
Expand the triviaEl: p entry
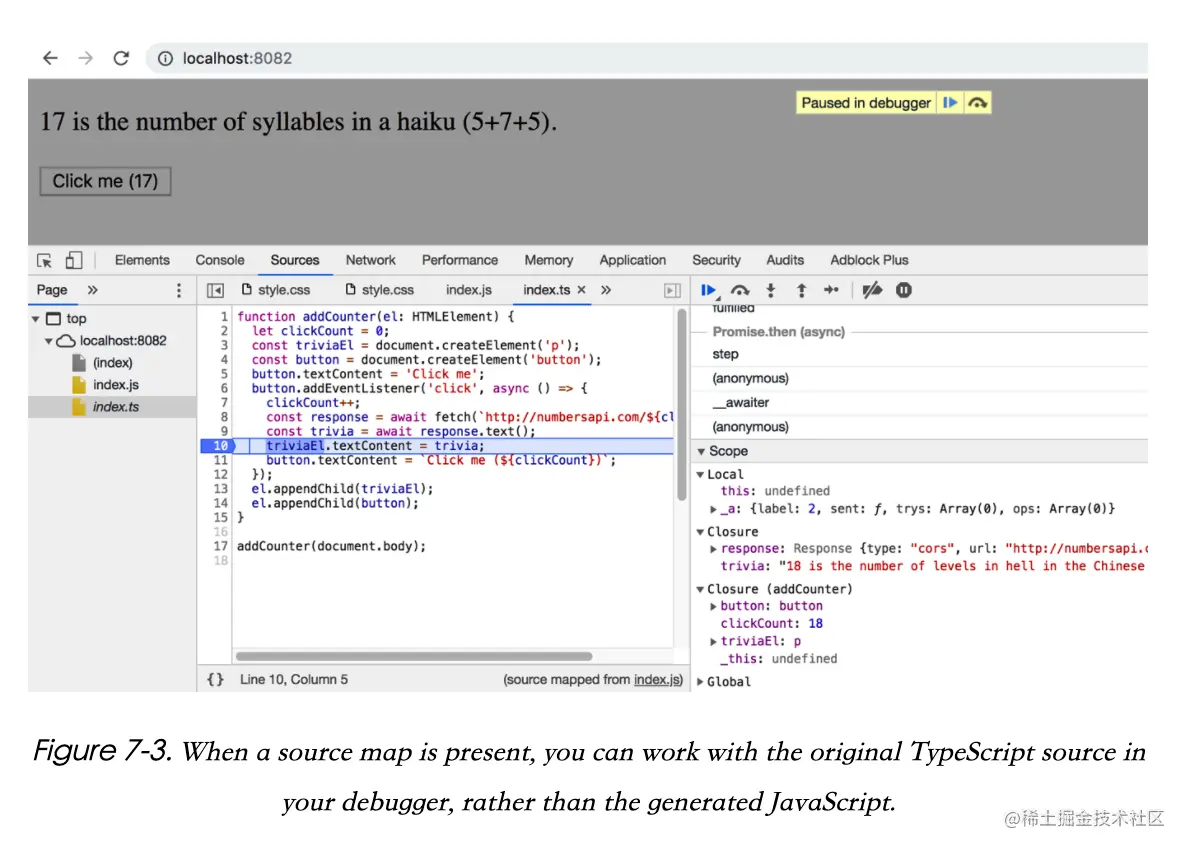coord(713,641)
